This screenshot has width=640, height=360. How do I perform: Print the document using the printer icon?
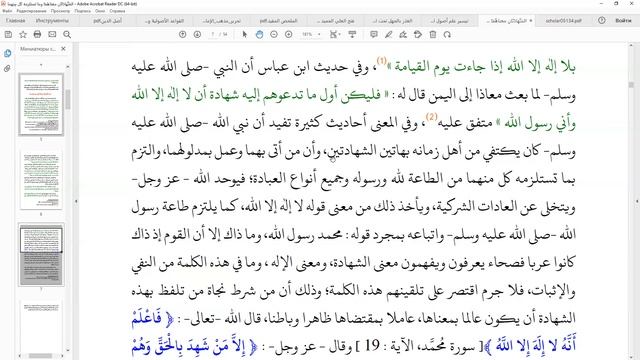coord(37,35)
